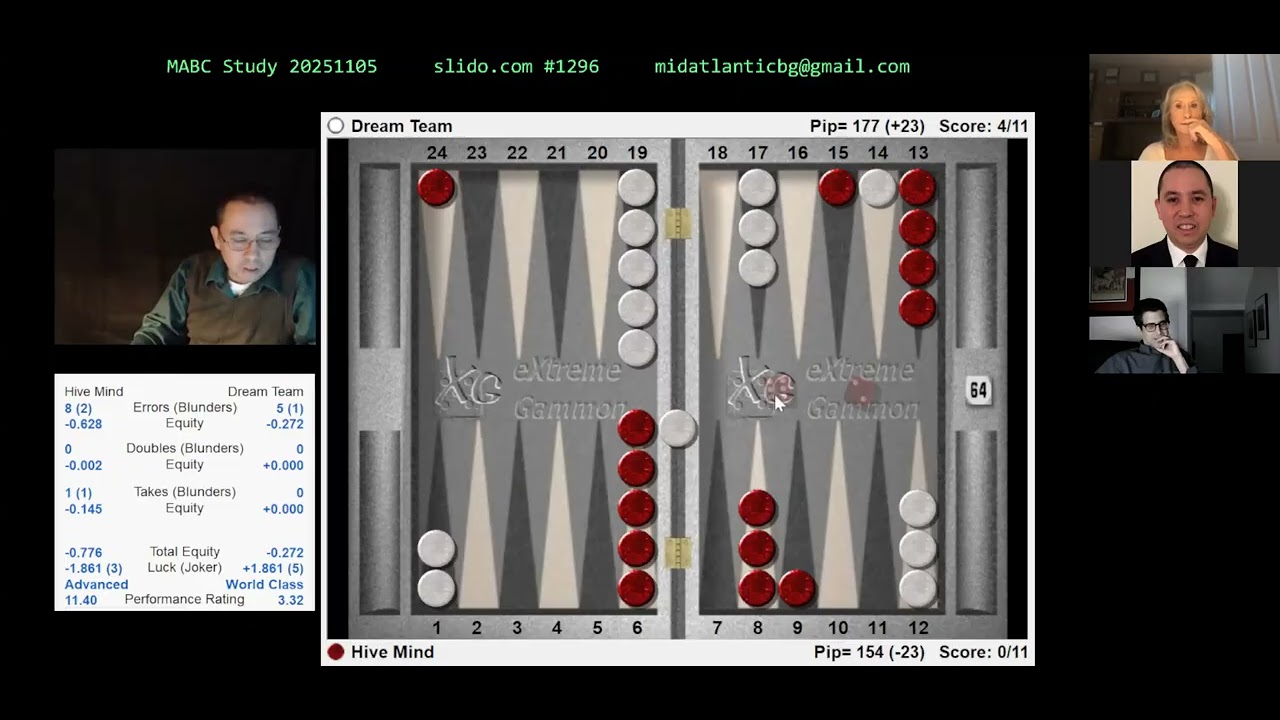1280x720 pixels.
Task: Click the 11.40 performance value
Action: click(x=81, y=601)
